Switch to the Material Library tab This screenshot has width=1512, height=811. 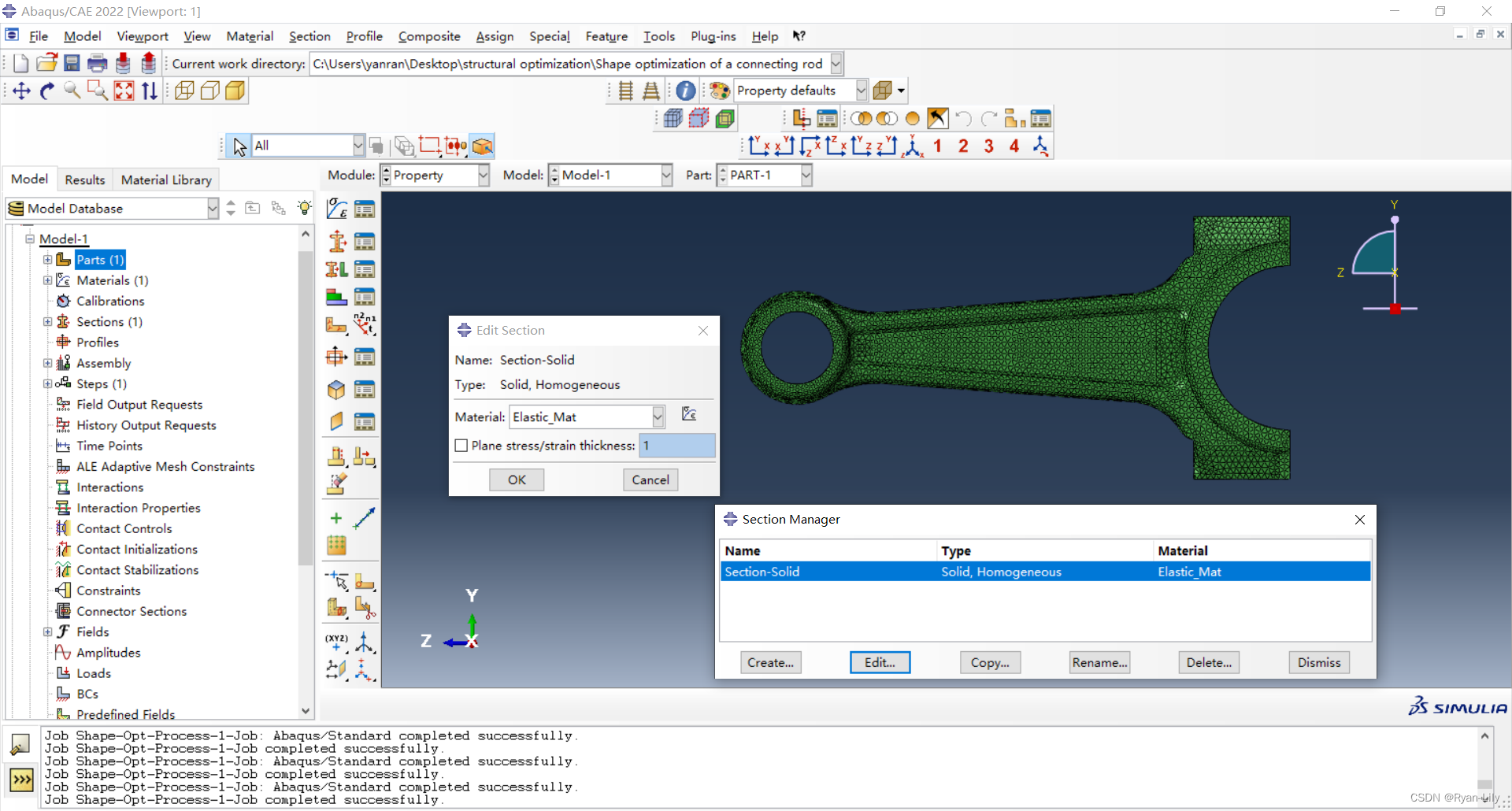166,180
